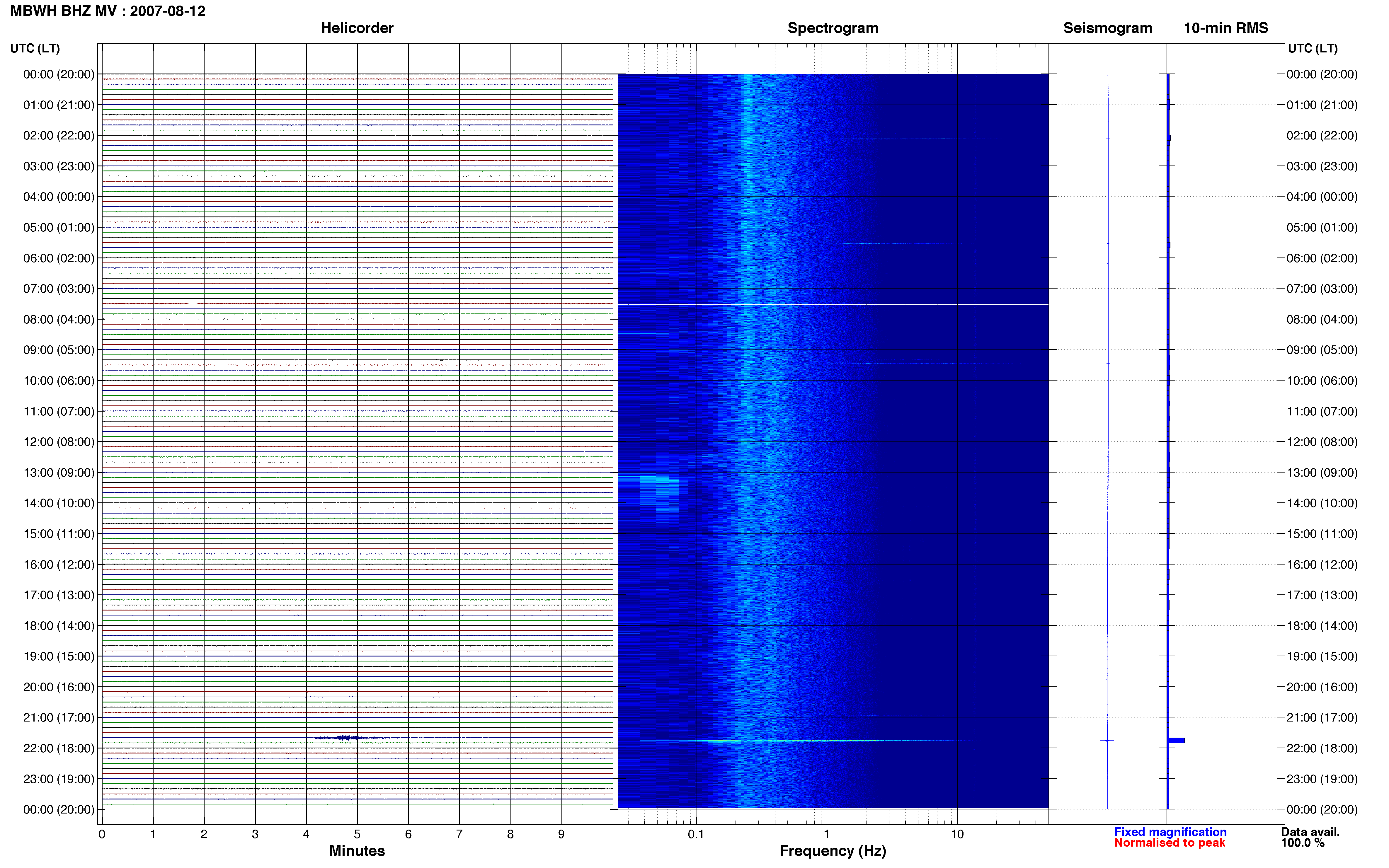
Task: Click the left-axis time label '17:00 (13:00)'
Action: (x=59, y=595)
